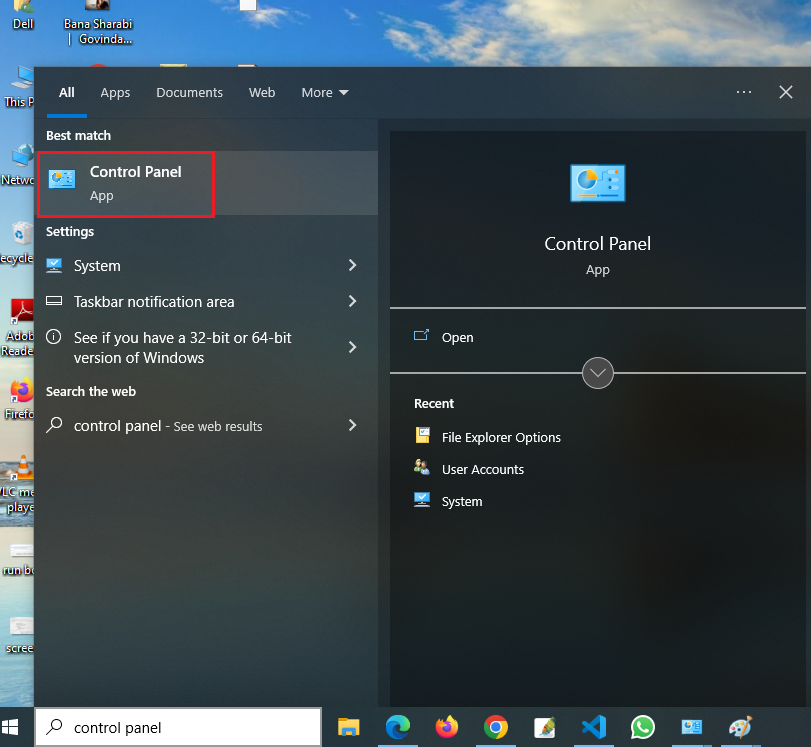Open recent System item in preview pane

448,501
